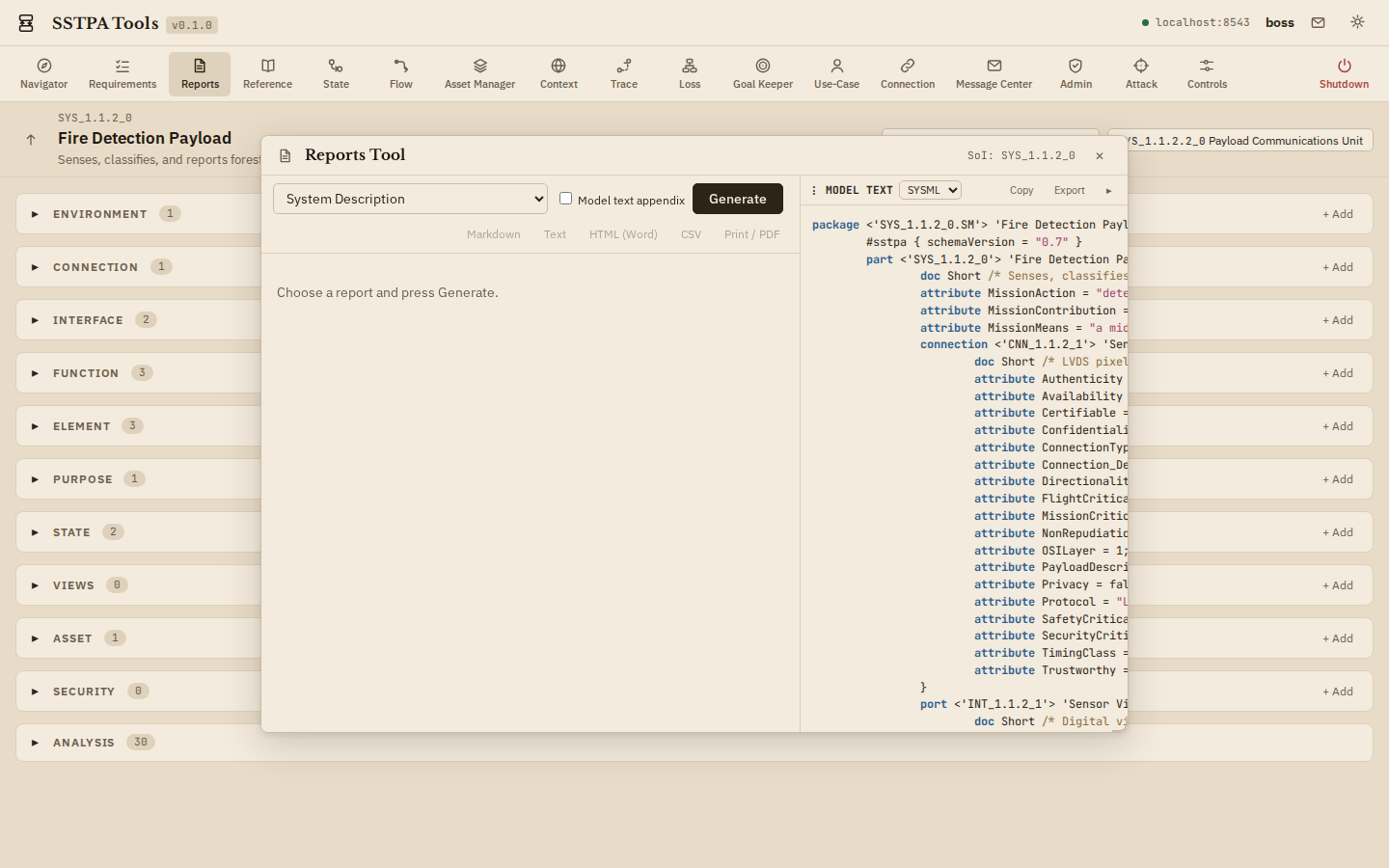This screenshot has height=868, width=1389.
Task: Open the System Description report dropdown
Action: 410,199
